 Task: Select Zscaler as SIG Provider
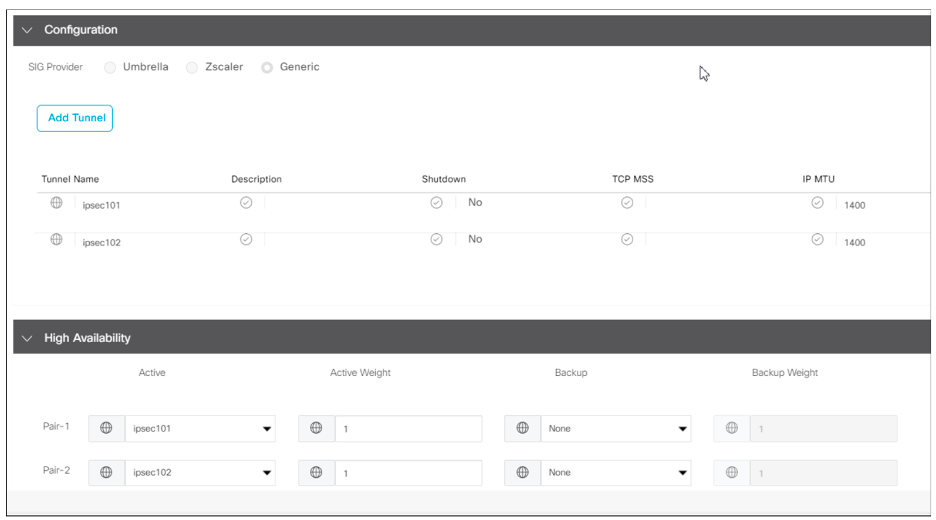click(192, 68)
